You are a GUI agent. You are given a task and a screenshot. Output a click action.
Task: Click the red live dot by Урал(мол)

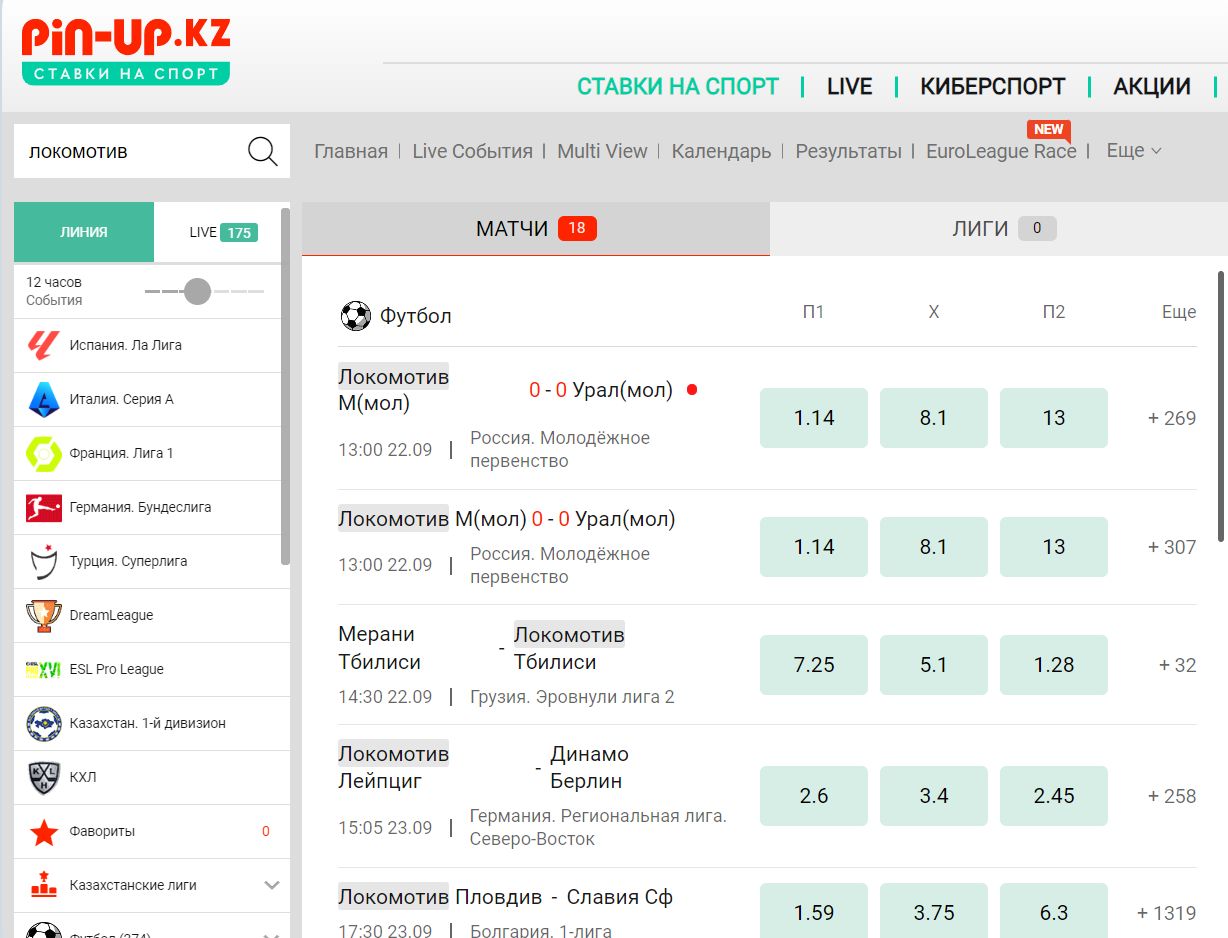pos(691,390)
